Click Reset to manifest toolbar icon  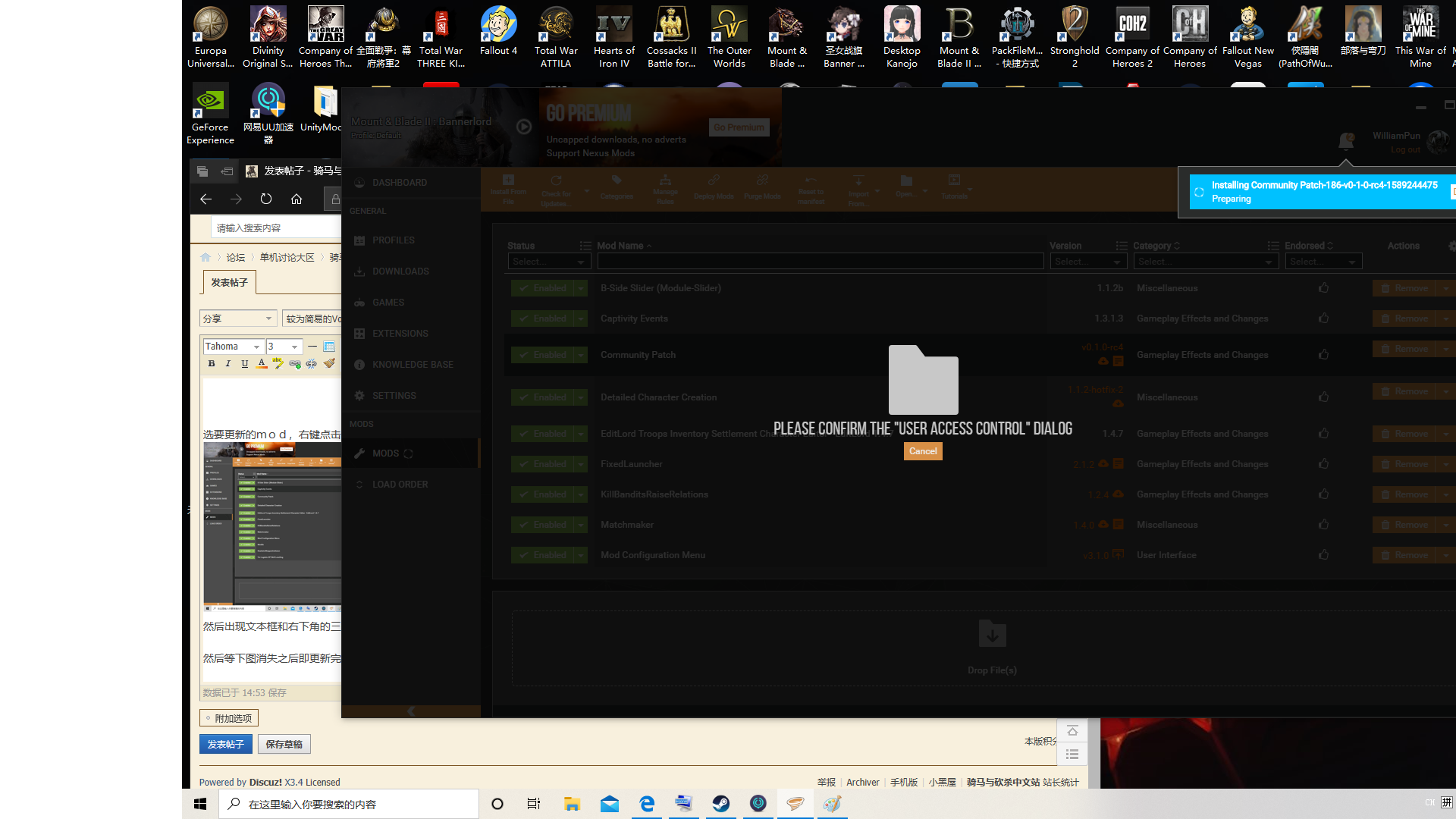(811, 180)
